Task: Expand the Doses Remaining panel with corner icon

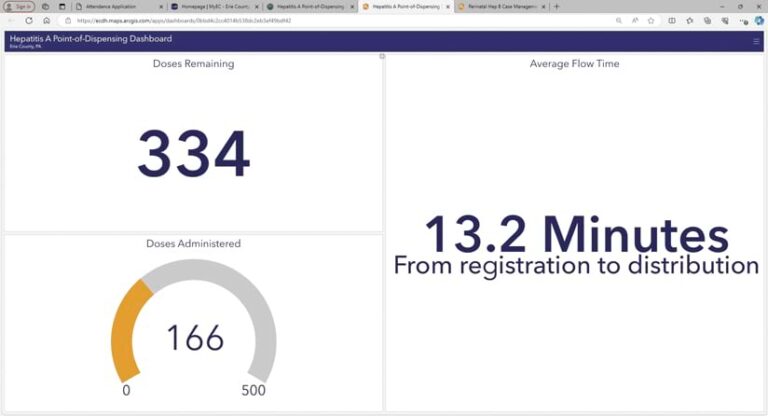Action: click(382, 56)
